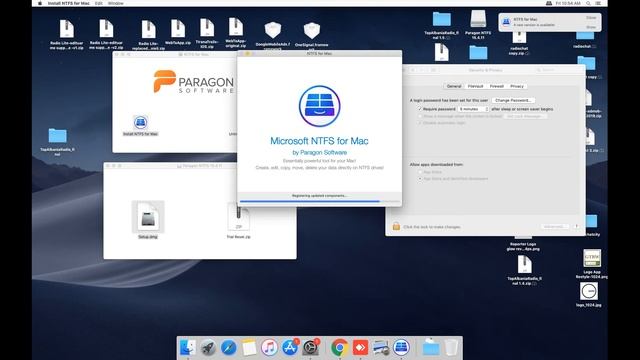This screenshot has height=360, width=640.
Task: Click the Paragon Software logo
Action: pos(193,82)
